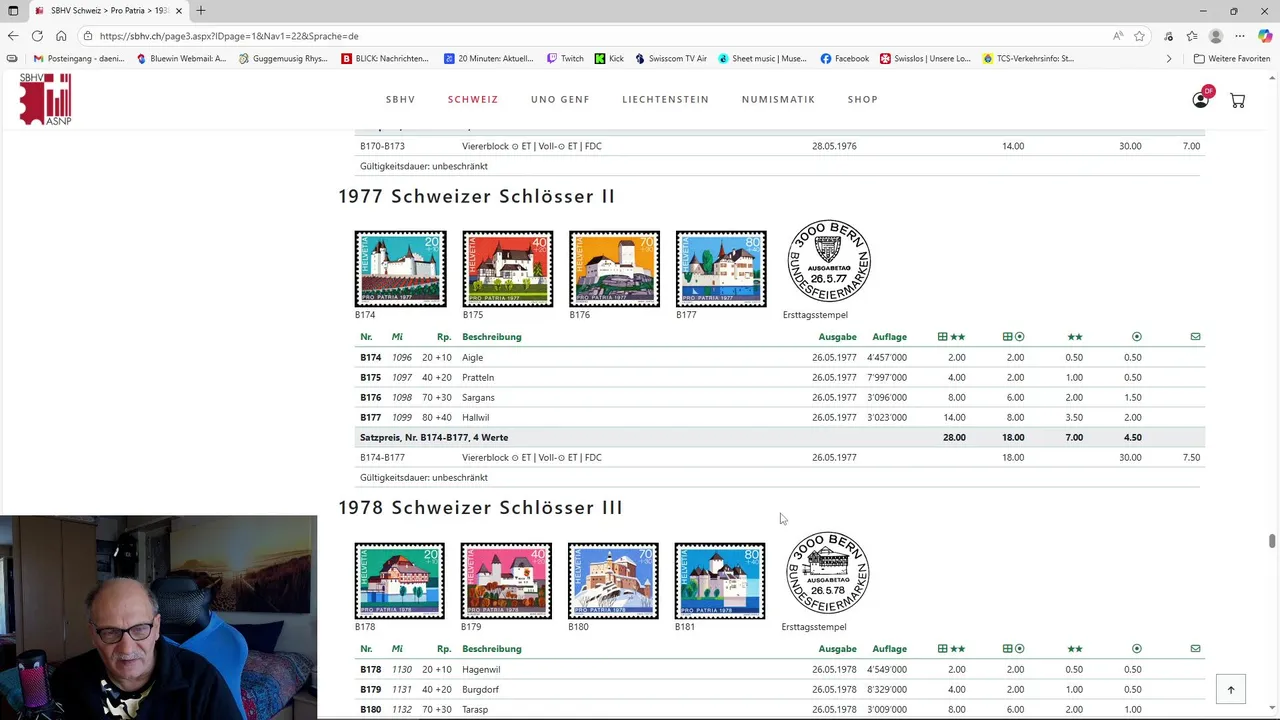Viewport: 1280px width, 720px height.
Task: Reload the page with refresh icon
Action: [37, 36]
